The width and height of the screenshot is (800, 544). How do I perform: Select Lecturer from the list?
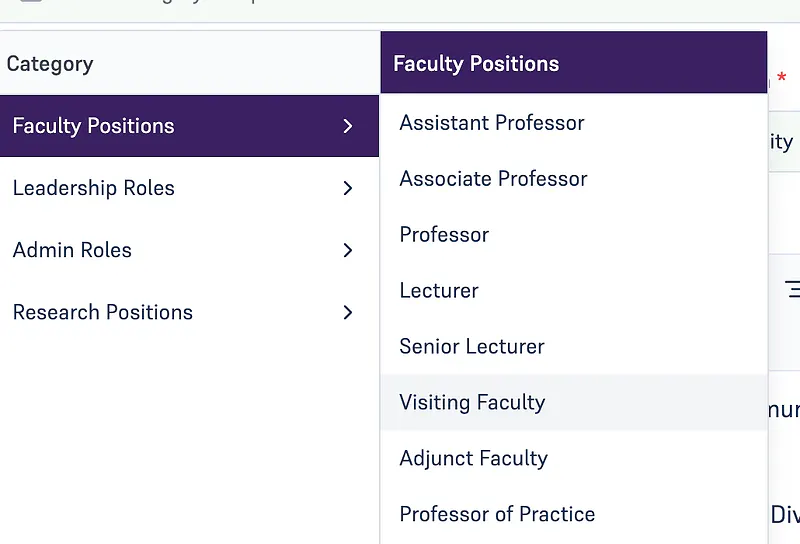pyautogui.click(x=574, y=290)
